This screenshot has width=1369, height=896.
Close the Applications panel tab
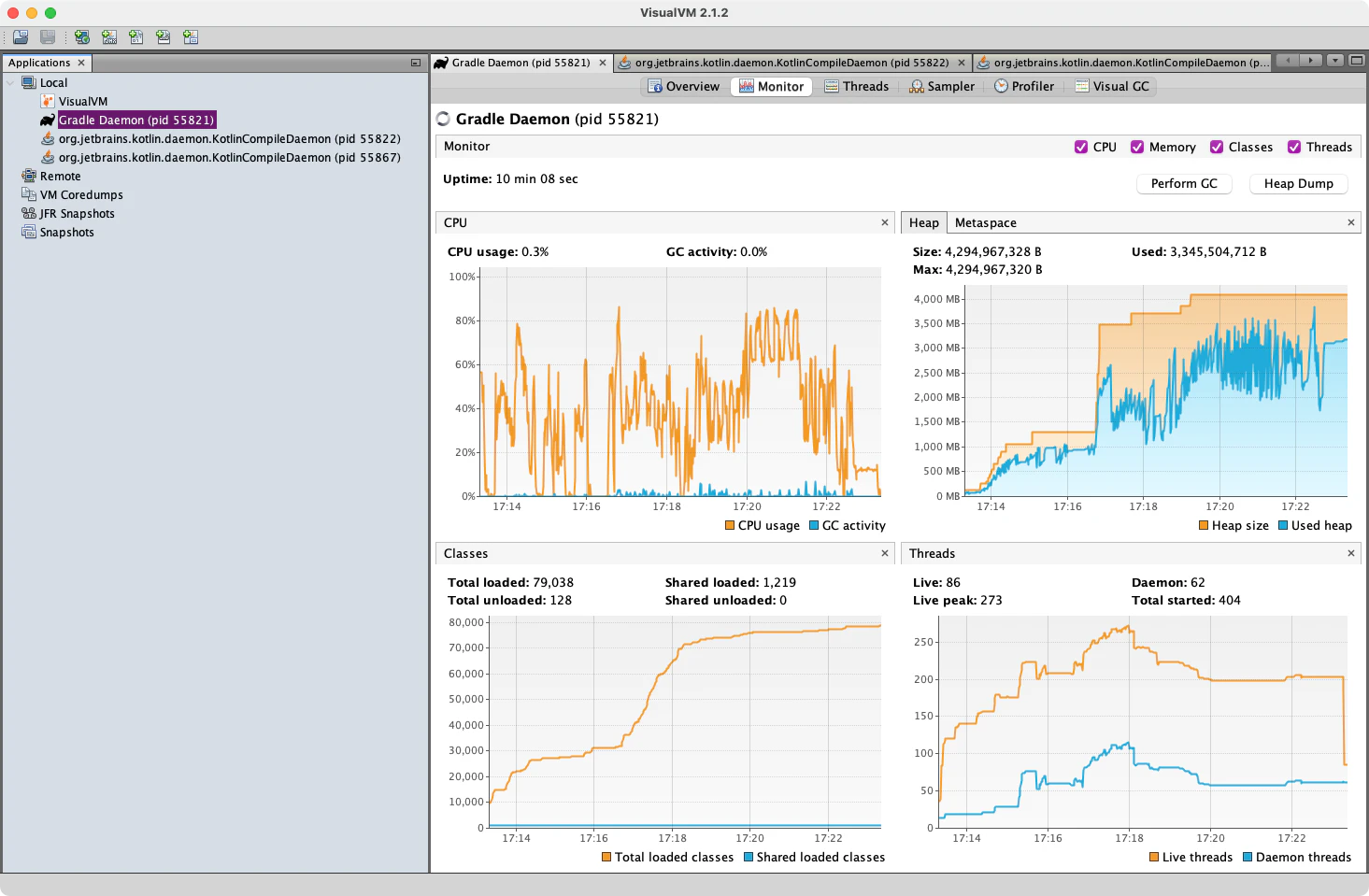[x=81, y=63]
